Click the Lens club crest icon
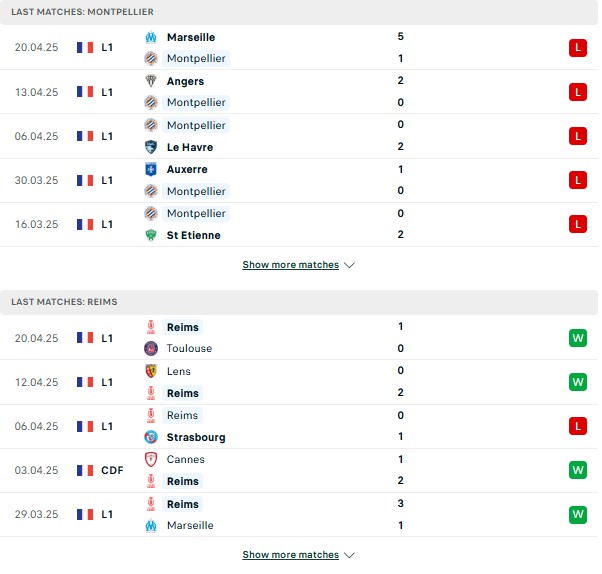The image size is (602, 574). coord(151,371)
